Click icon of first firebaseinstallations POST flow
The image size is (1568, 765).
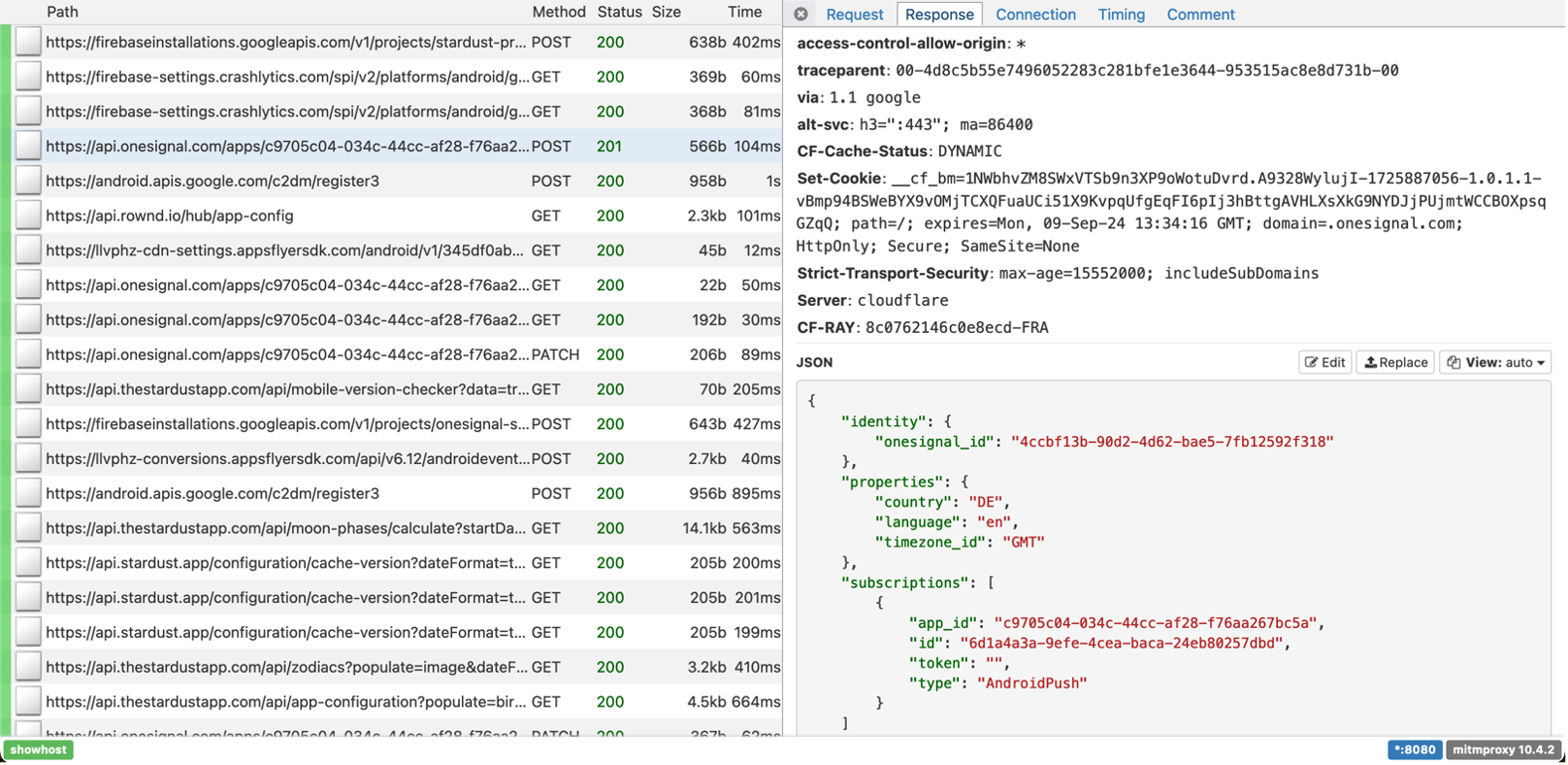pyautogui.click(x=28, y=43)
